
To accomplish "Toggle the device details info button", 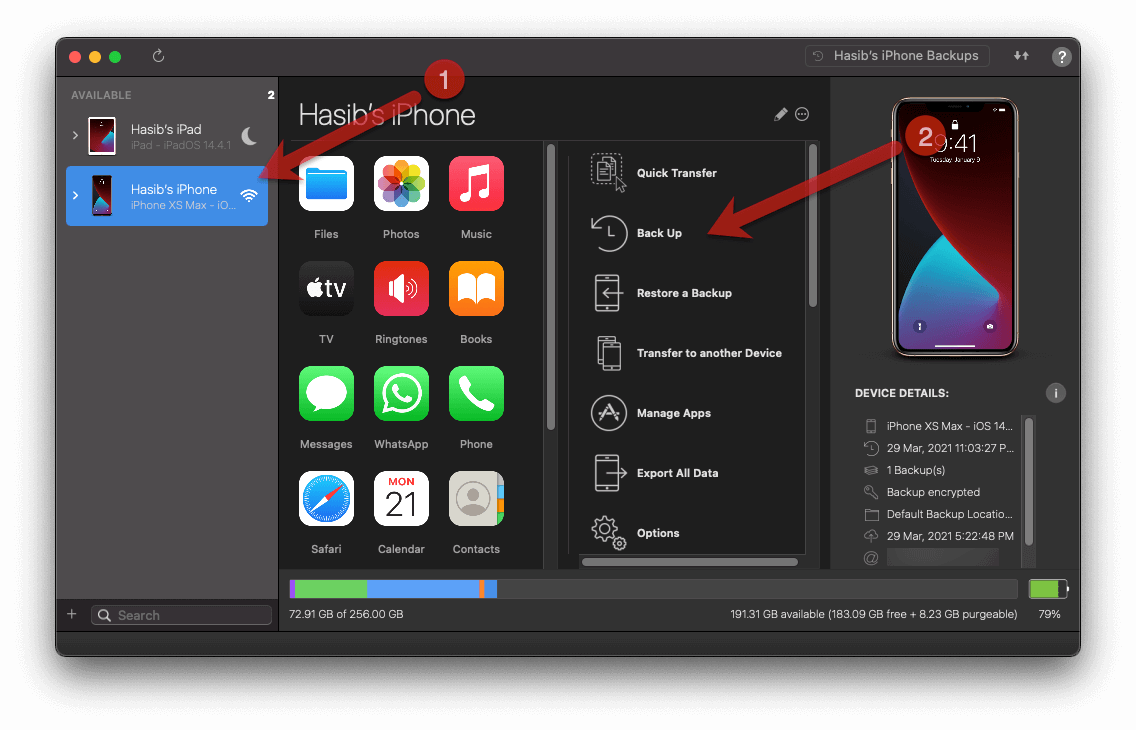I will point(1055,393).
